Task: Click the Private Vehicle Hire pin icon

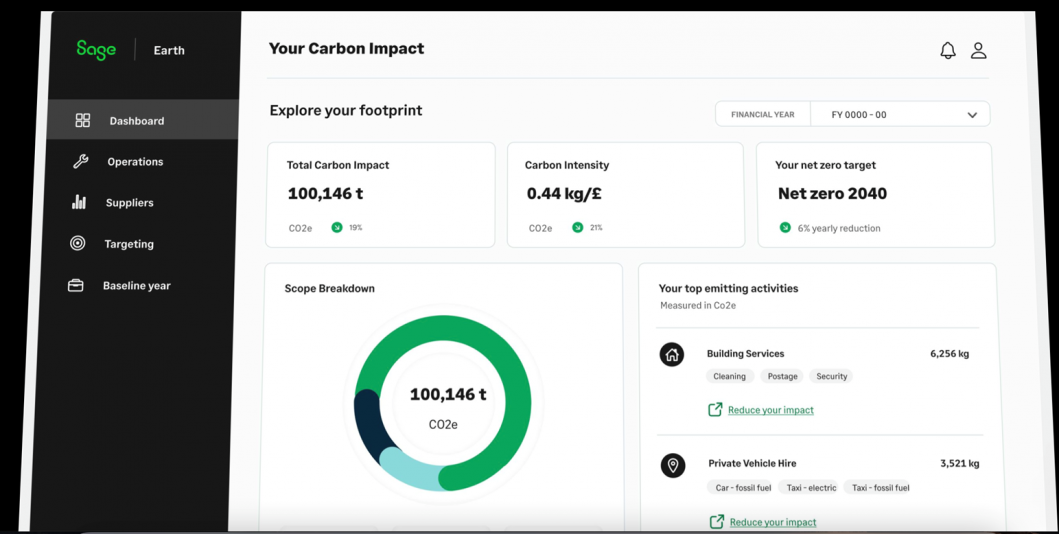Action: (673, 465)
